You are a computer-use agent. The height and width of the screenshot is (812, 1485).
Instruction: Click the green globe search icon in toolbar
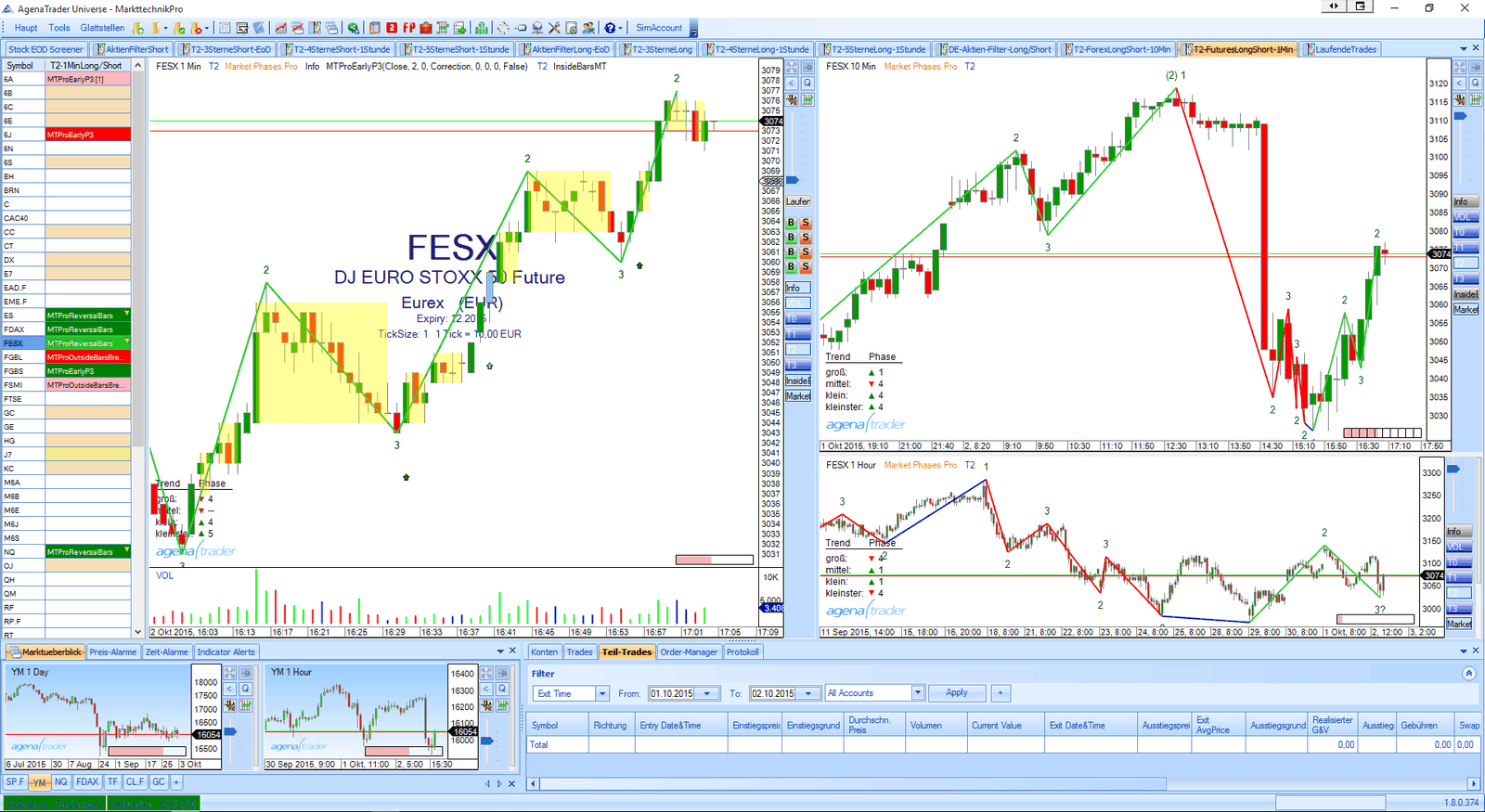pos(354,28)
